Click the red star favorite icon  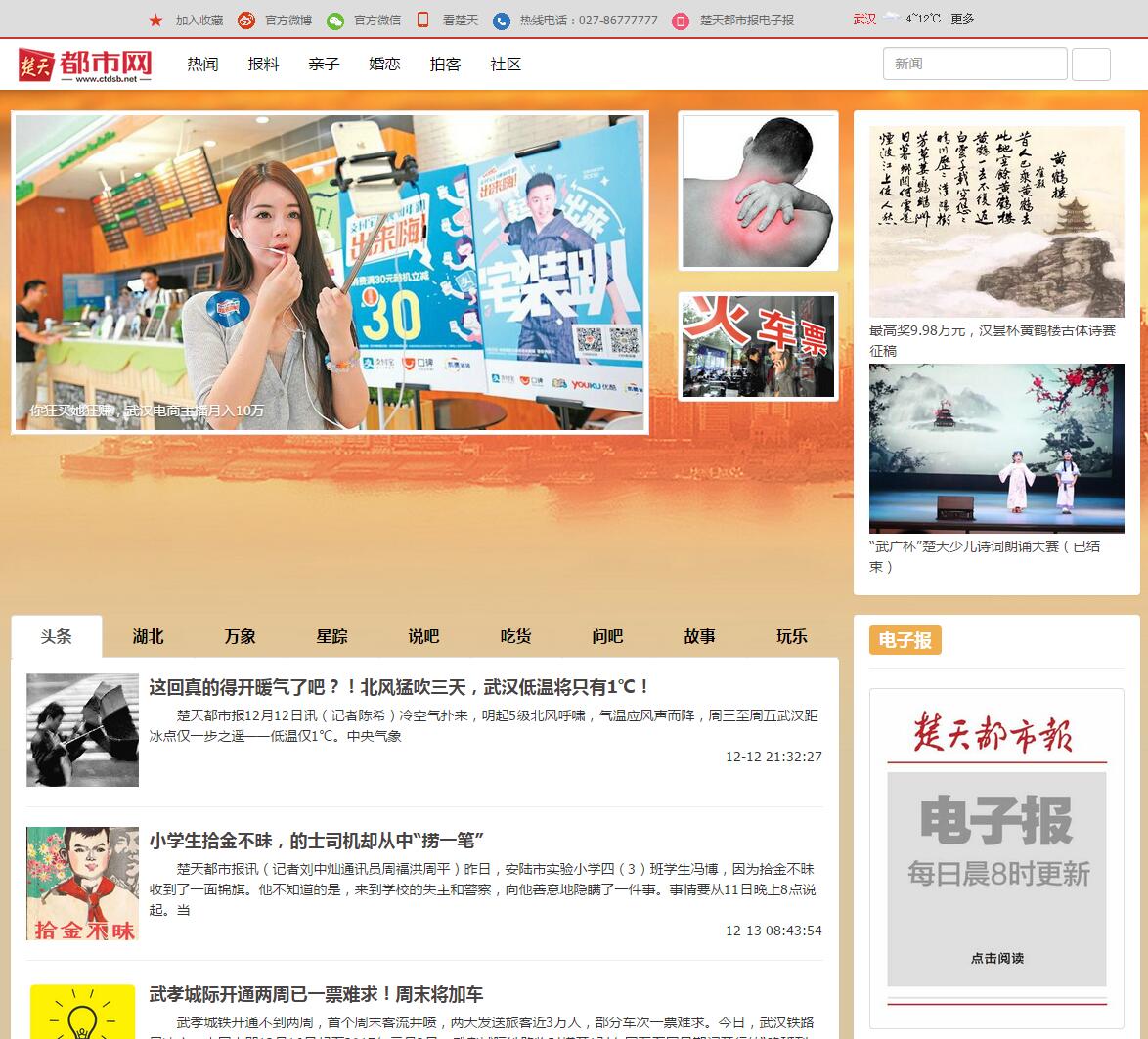point(155,20)
